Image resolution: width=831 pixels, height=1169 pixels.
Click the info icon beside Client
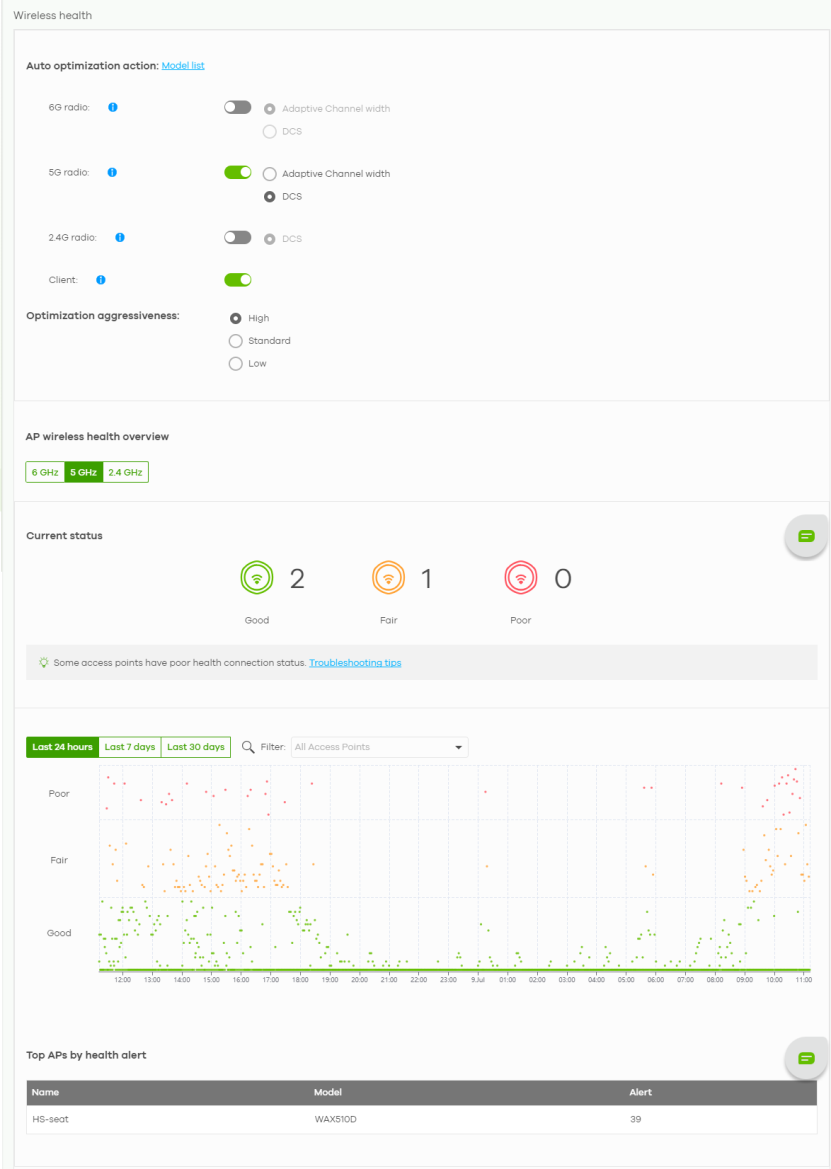(101, 280)
